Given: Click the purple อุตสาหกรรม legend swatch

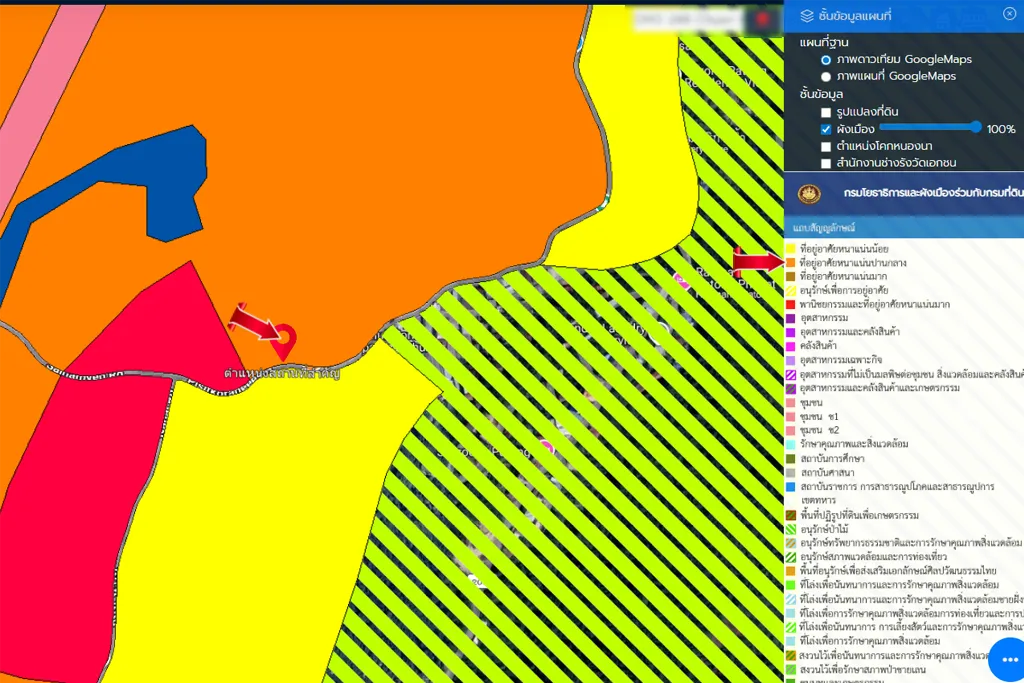Looking at the screenshot, I should click(790, 317).
